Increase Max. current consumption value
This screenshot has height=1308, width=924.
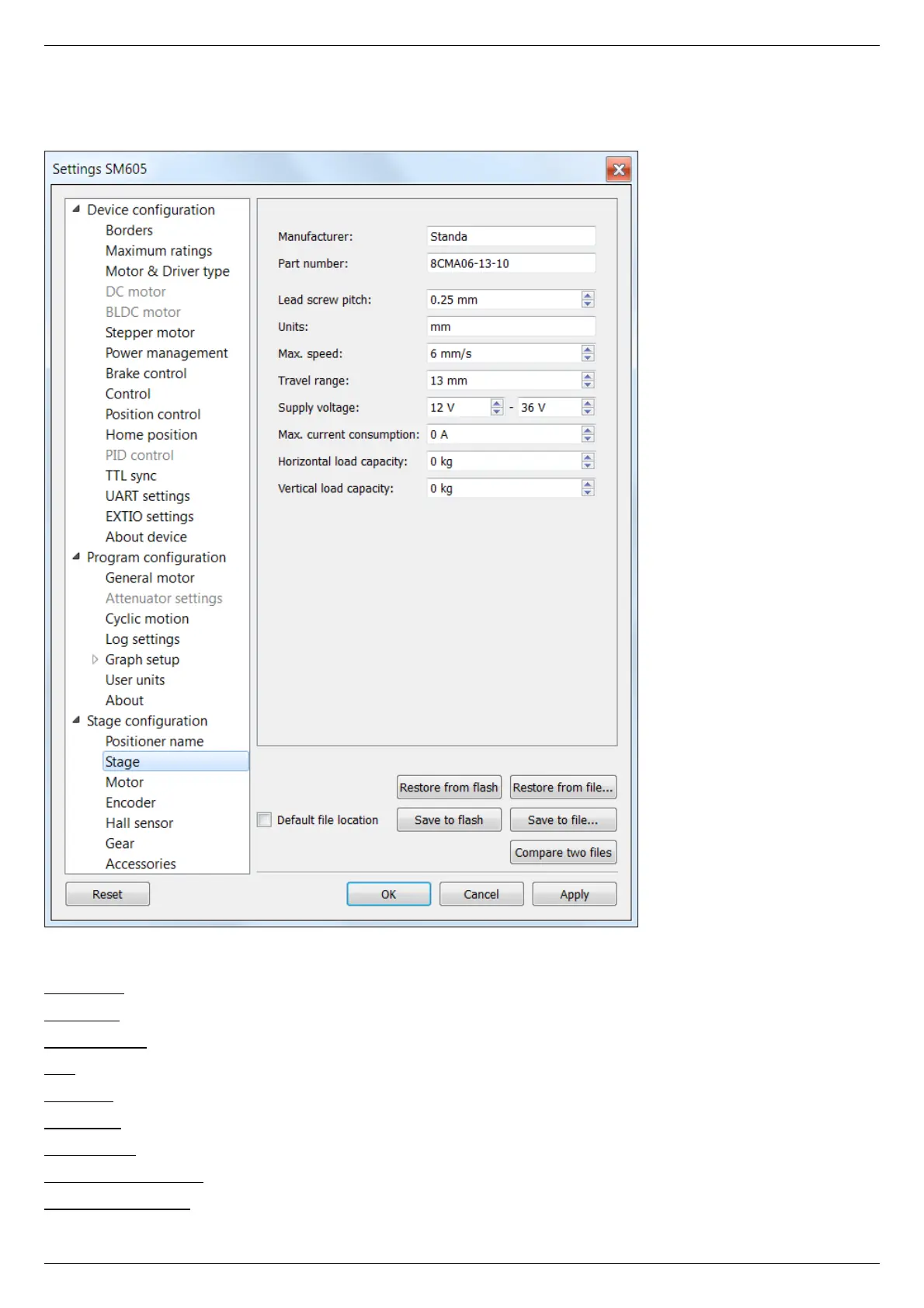coord(588,430)
